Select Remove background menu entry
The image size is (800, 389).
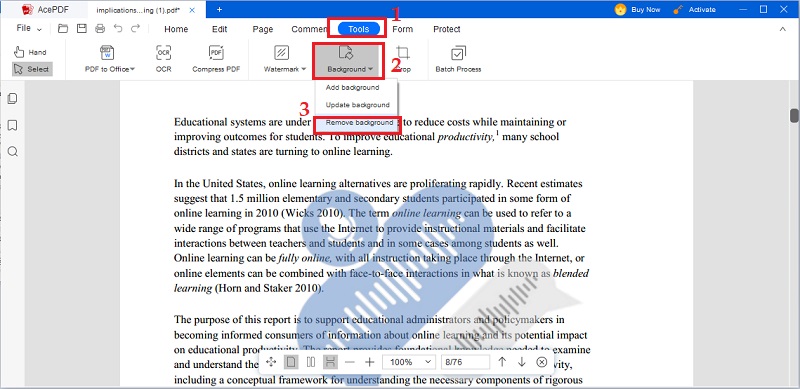359,123
